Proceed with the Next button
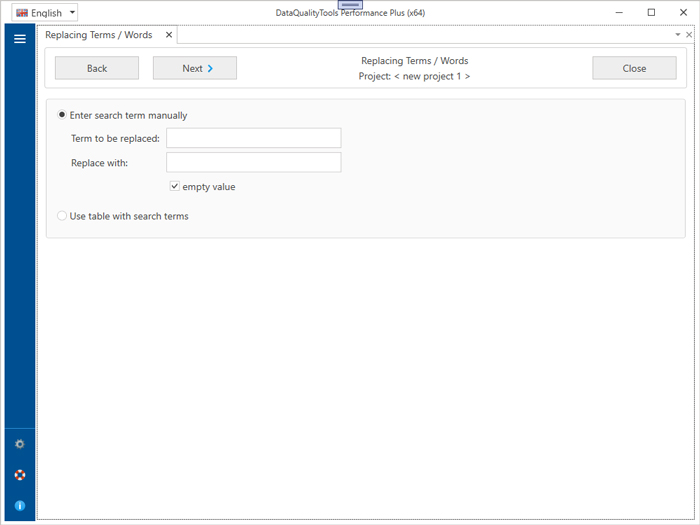The image size is (700, 525). (x=195, y=68)
